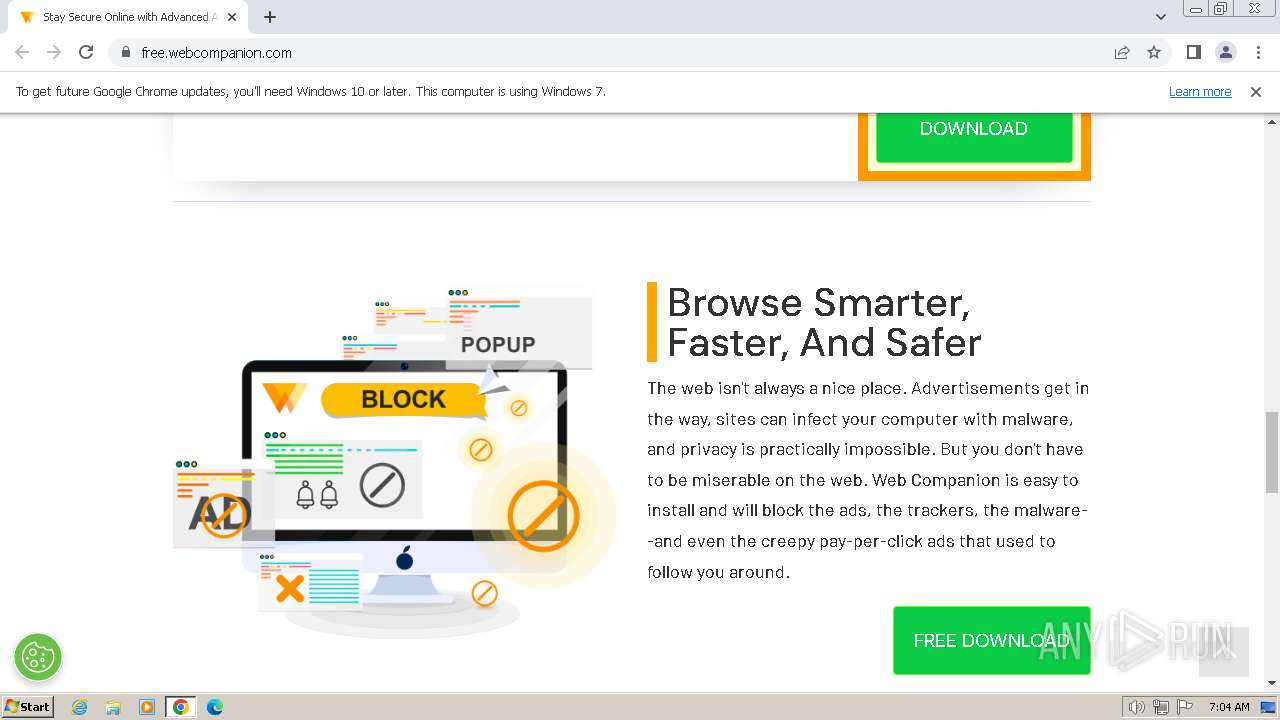Open Chrome profile avatar menu
1280x720 pixels.
(1225, 52)
